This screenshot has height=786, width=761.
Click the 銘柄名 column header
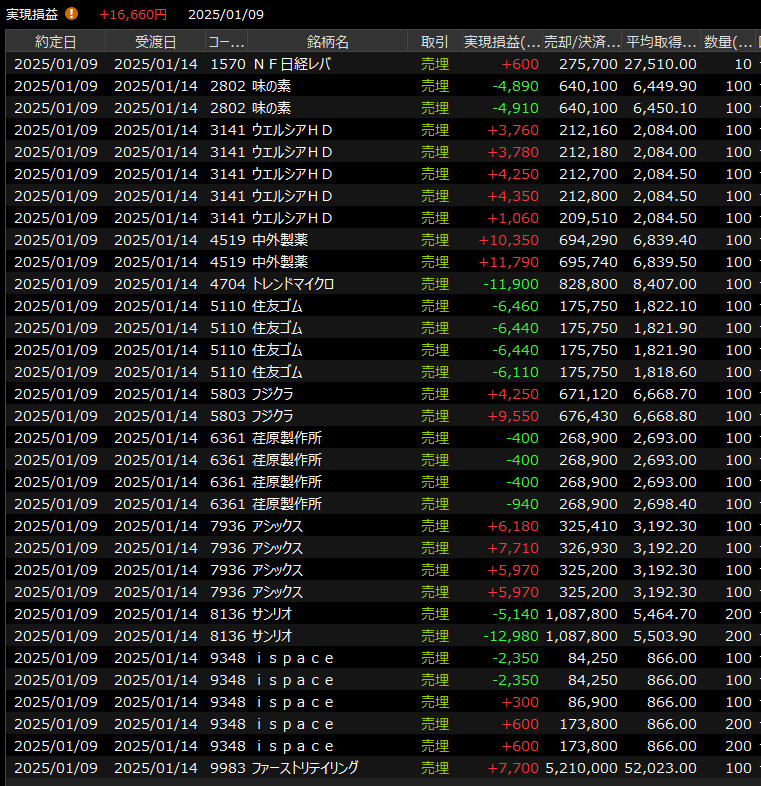pos(327,42)
